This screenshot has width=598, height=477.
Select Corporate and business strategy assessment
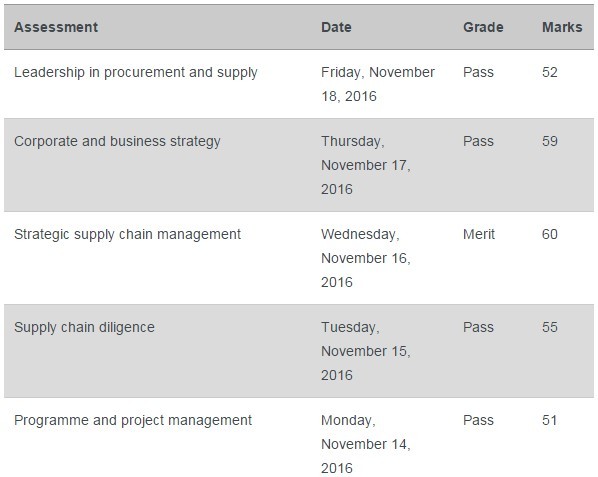click(117, 141)
